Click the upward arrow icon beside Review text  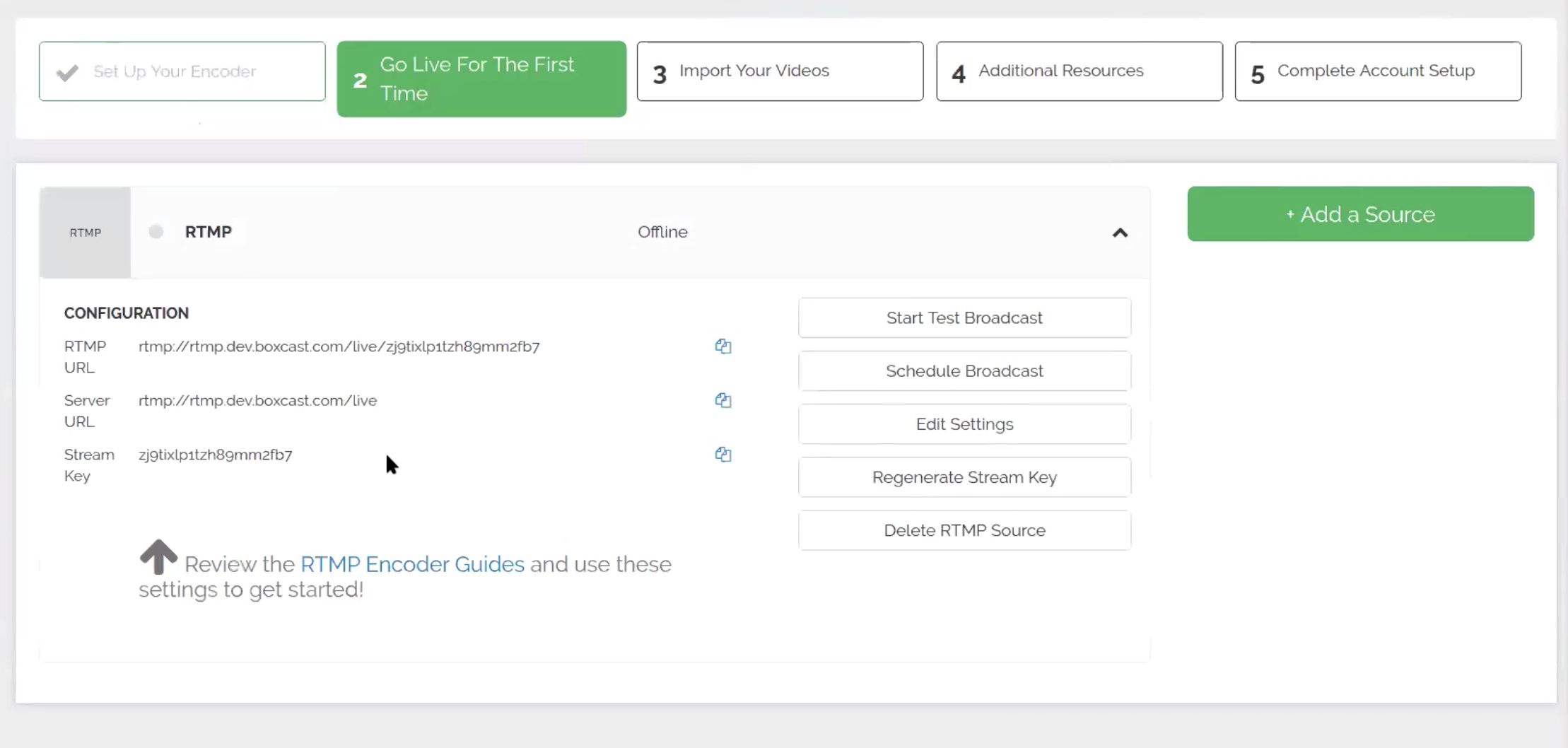click(158, 557)
